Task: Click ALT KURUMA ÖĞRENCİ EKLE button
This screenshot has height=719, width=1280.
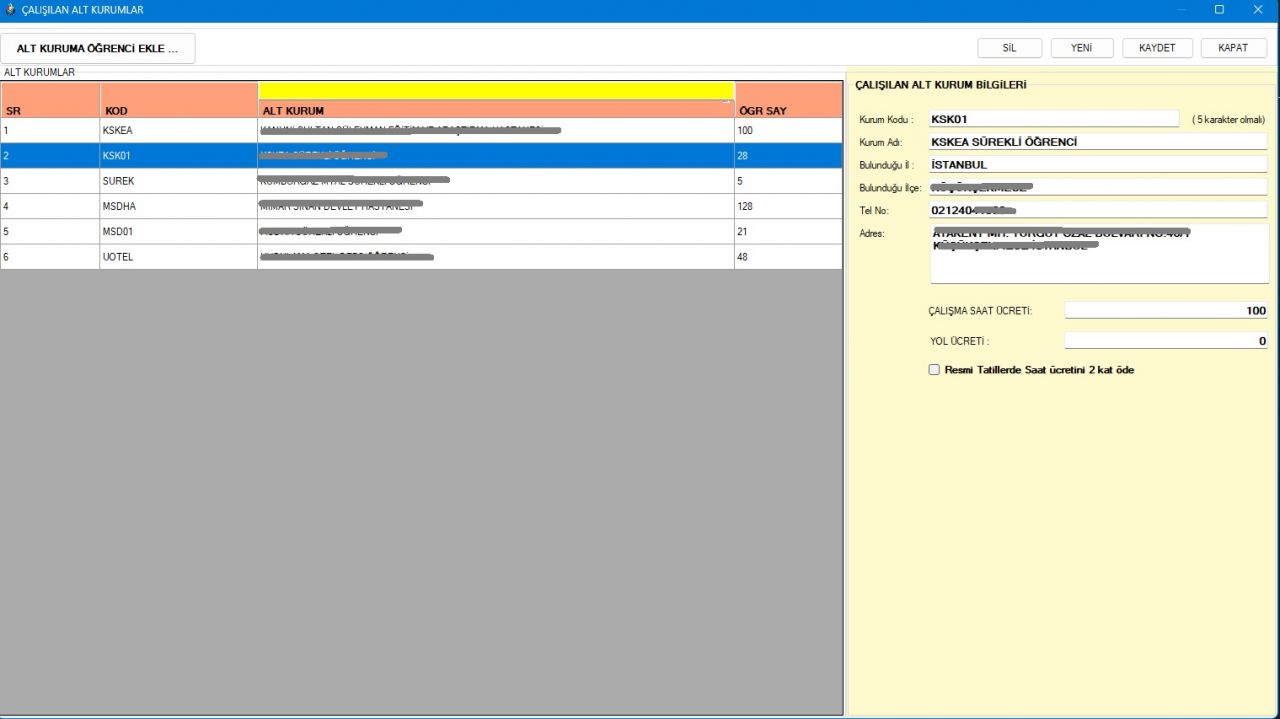Action: point(97,48)
